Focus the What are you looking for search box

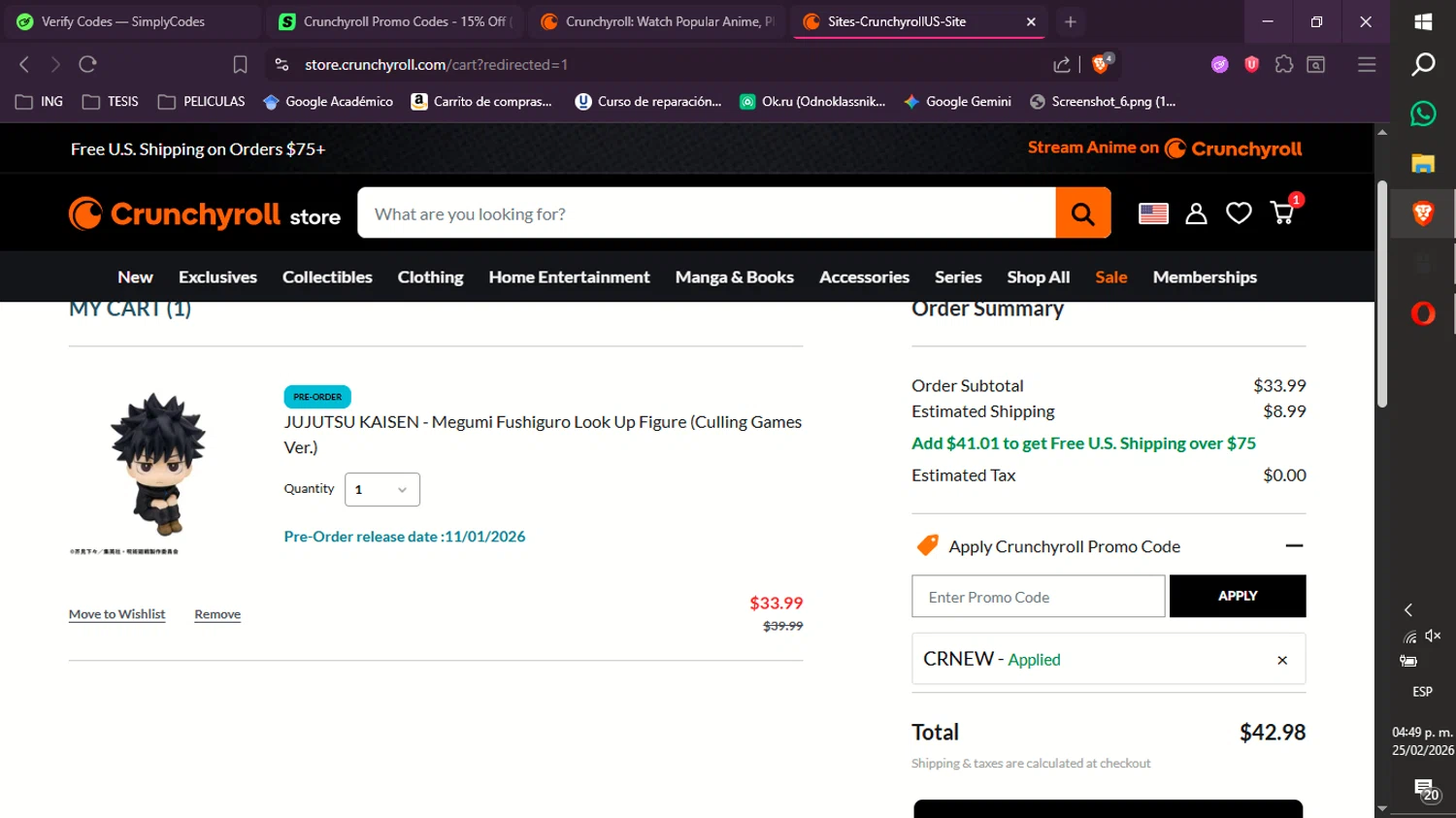pyautogui.click(x=707, y=213)
